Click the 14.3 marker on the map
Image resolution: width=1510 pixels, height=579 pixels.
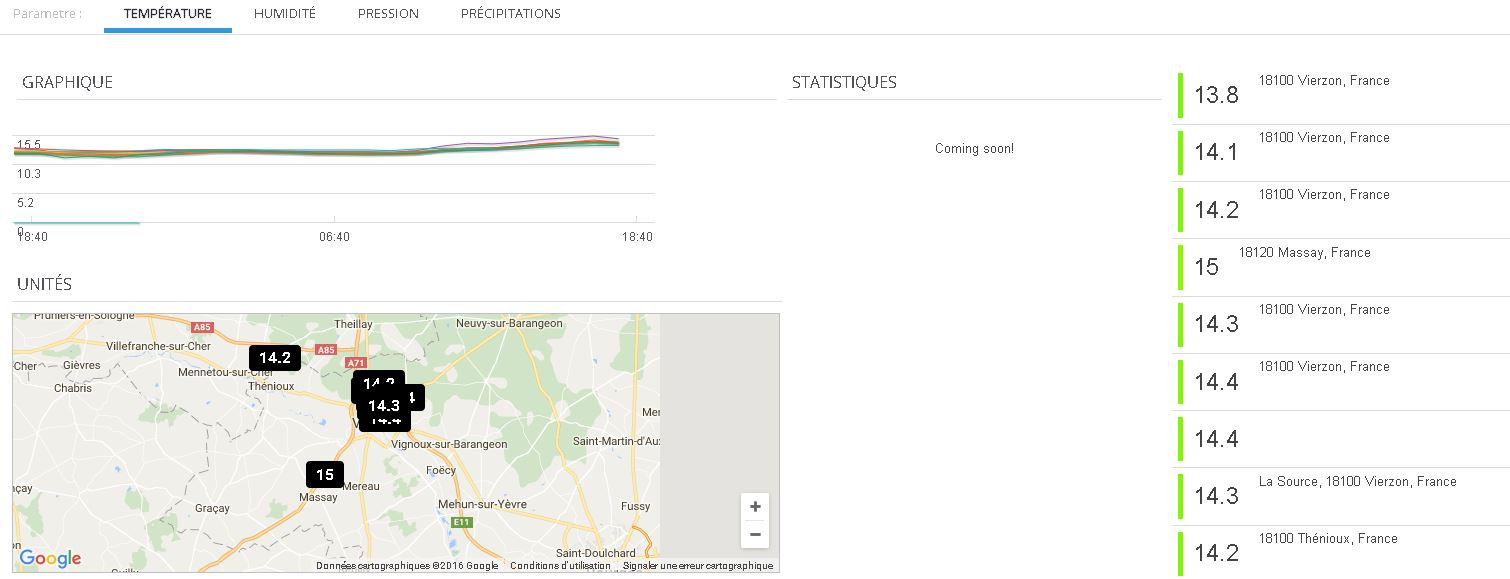pyautogui.click(x=383, y=405)
